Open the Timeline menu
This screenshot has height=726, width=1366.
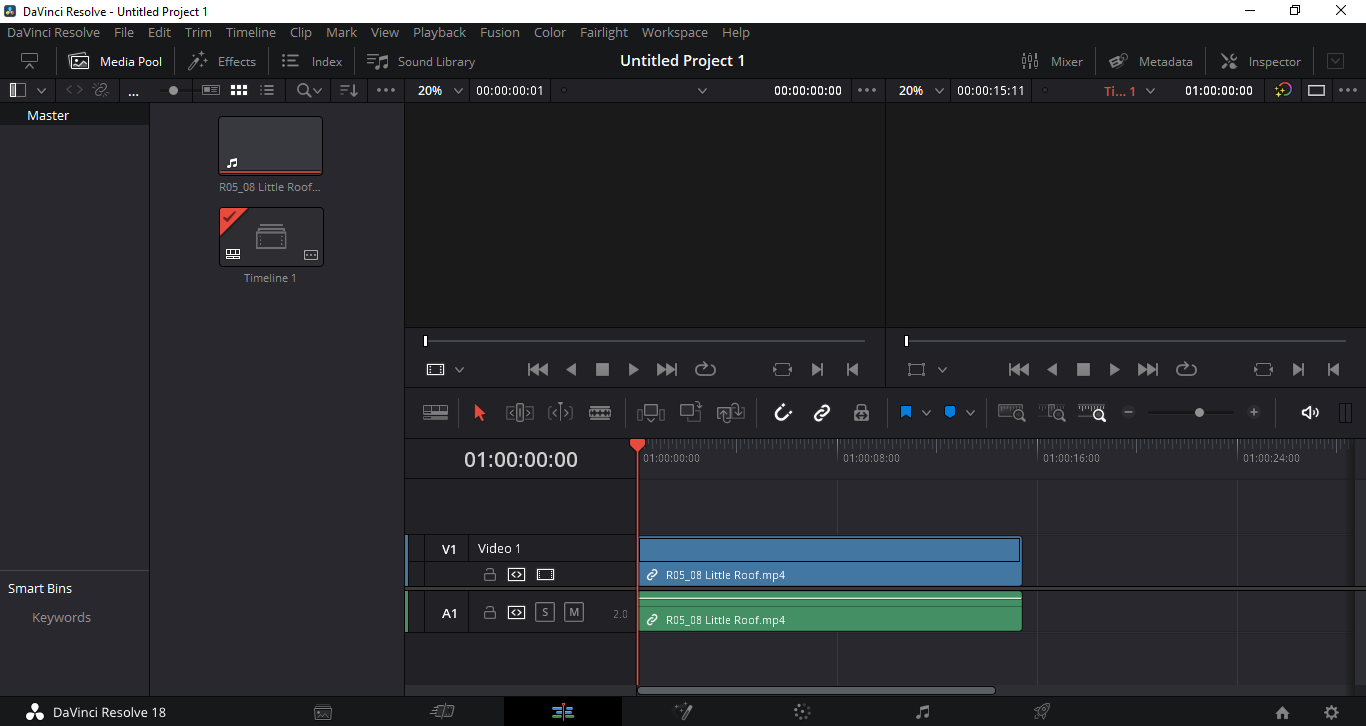point(250,32)
